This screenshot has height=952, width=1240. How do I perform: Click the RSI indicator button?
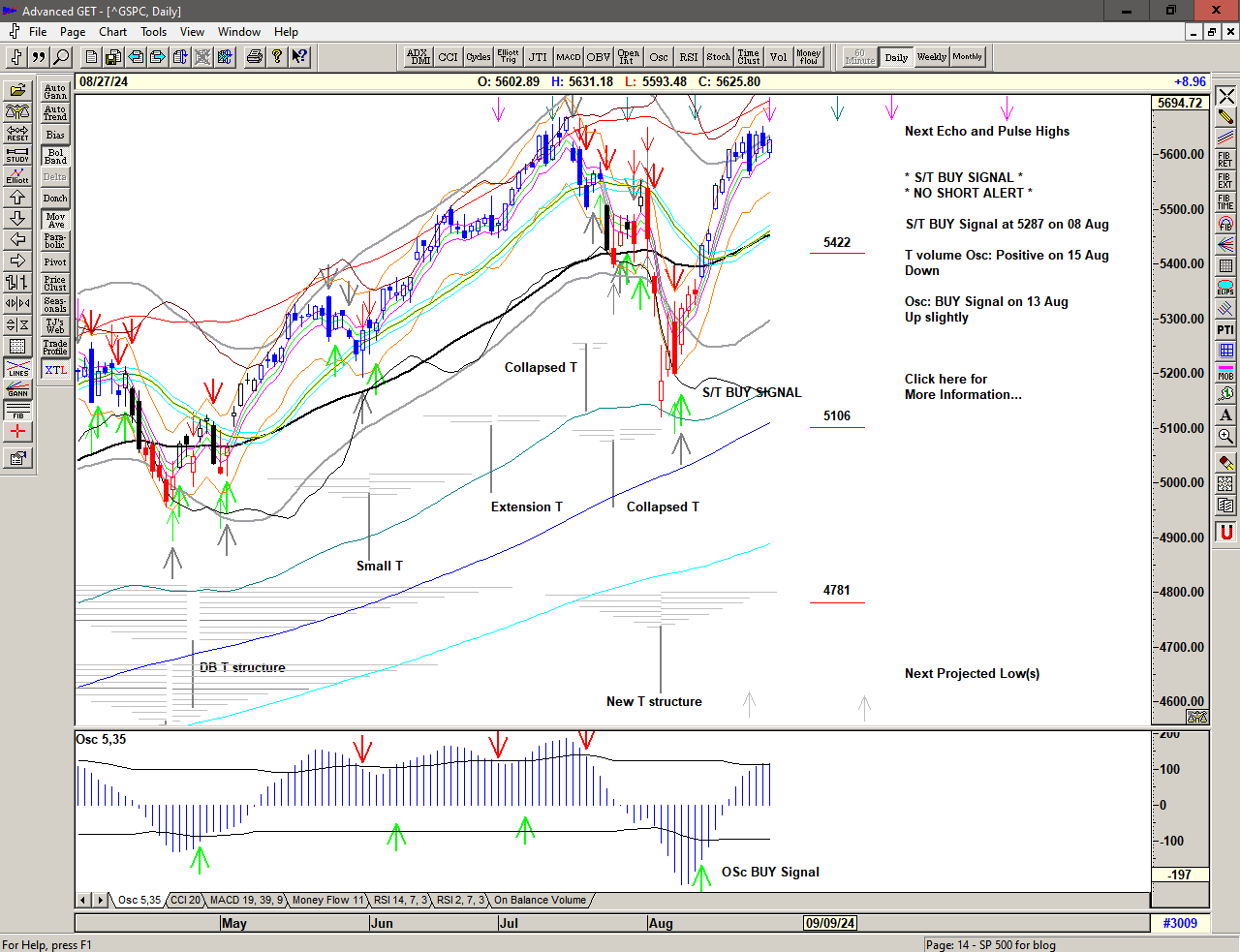(x=688, y=57)
